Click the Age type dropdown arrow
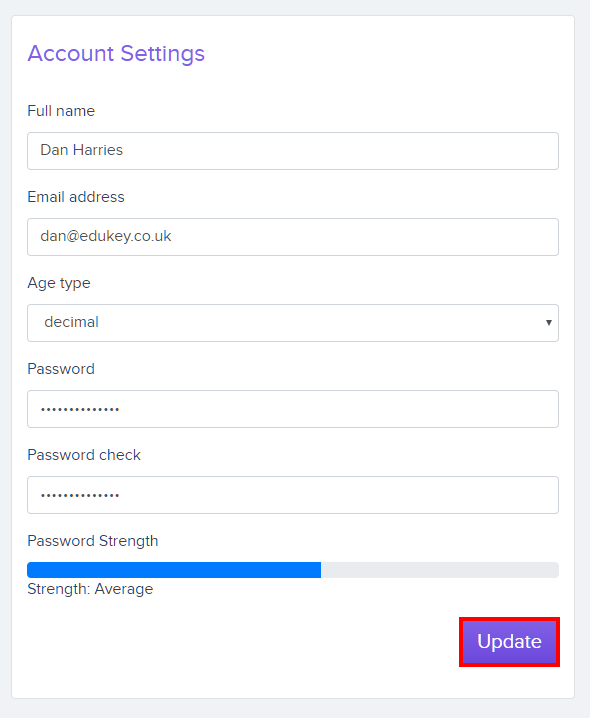Viewport: 590px width, 718px height. tap(548, 323)
